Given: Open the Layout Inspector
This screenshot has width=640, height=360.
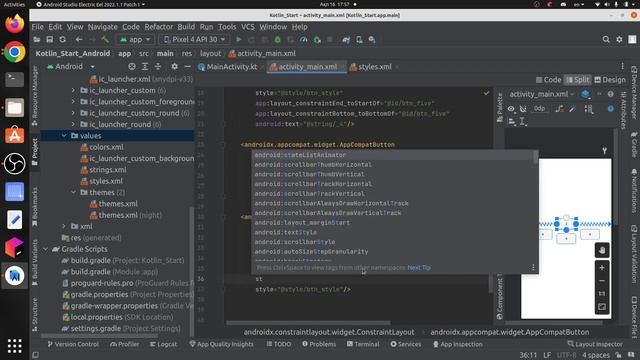Looking at the screenshot, I should [x=595, y=344].
